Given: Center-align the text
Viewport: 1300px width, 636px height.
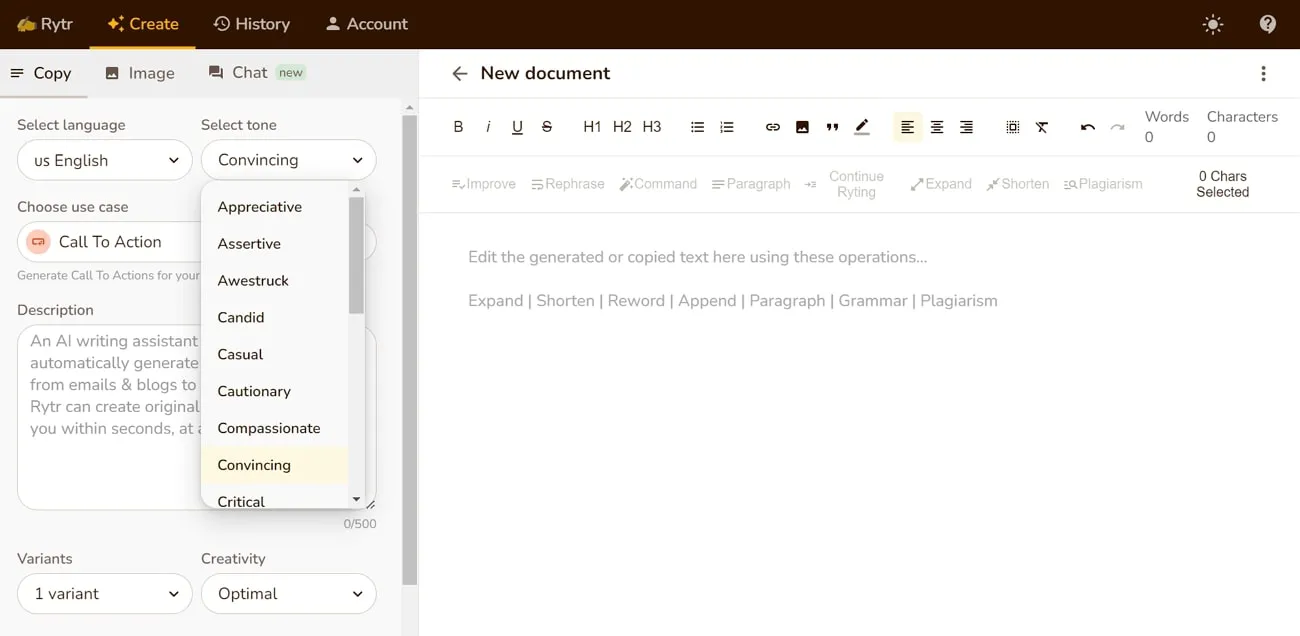Looking at the screenshot, I should [x=937, y=127].
